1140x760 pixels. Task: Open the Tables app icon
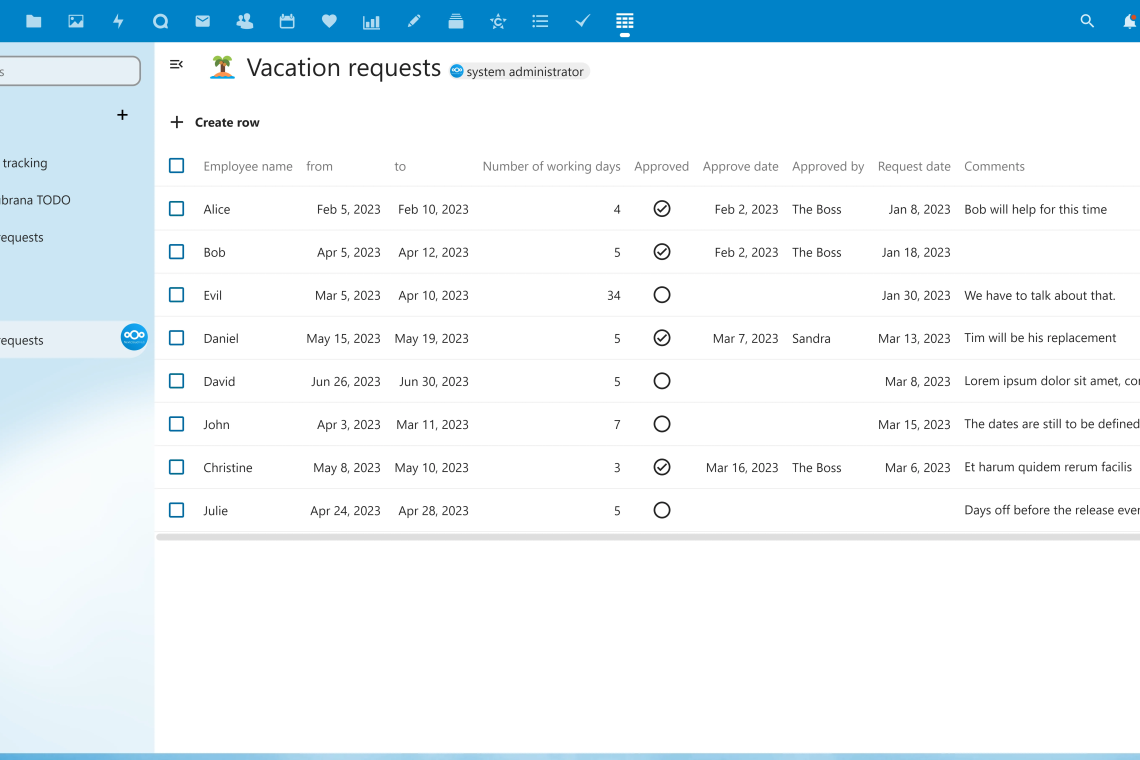[x=625, y=21]
